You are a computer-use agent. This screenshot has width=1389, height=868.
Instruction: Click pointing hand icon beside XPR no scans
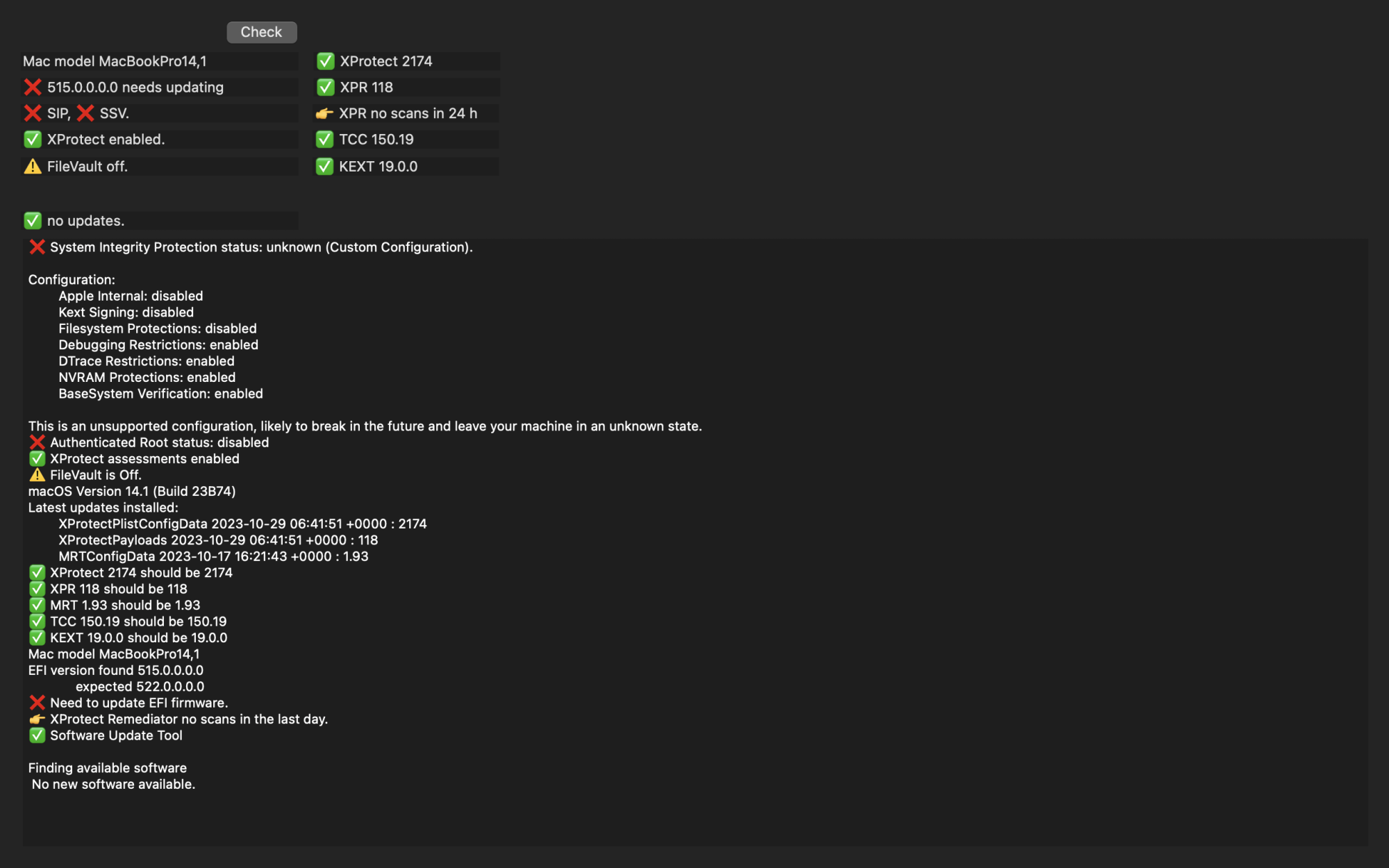coord(324,113)
